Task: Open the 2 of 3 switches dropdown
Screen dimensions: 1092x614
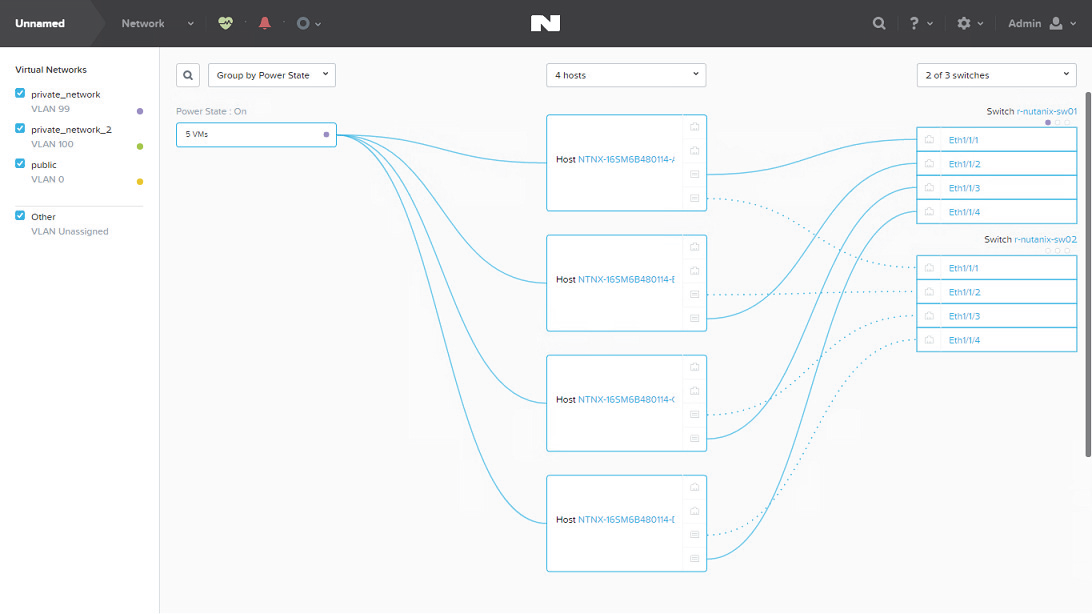Action: 996,76
